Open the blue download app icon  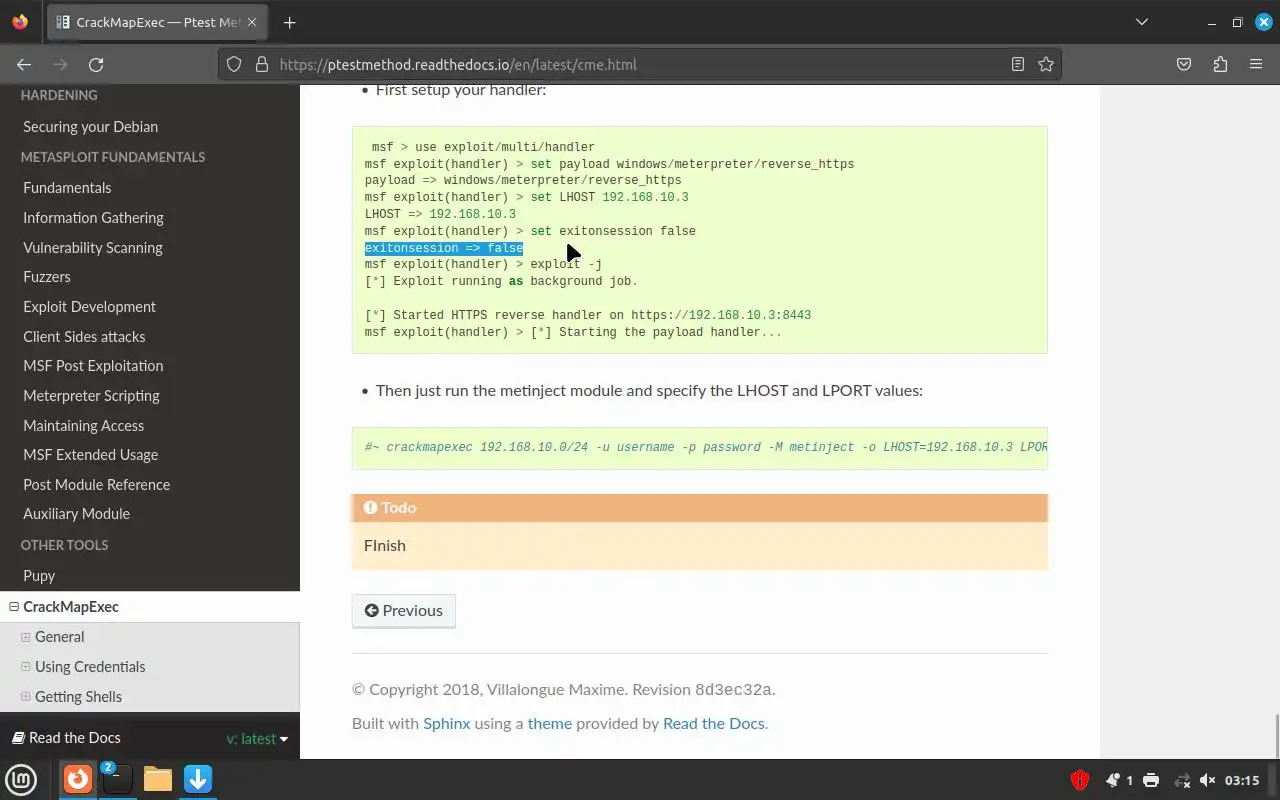pos(198,779)
